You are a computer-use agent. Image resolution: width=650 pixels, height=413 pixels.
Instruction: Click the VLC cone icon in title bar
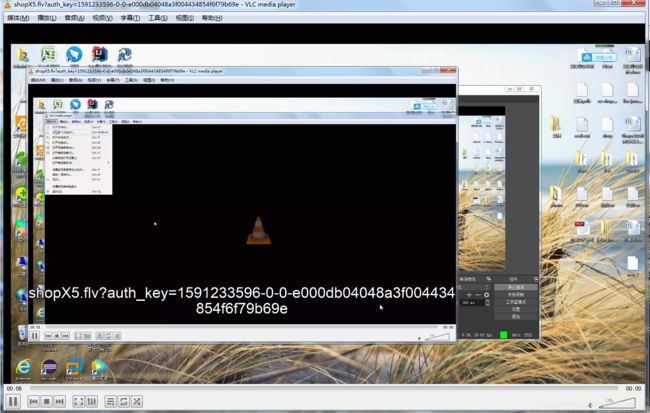click(x=7, y=5)
